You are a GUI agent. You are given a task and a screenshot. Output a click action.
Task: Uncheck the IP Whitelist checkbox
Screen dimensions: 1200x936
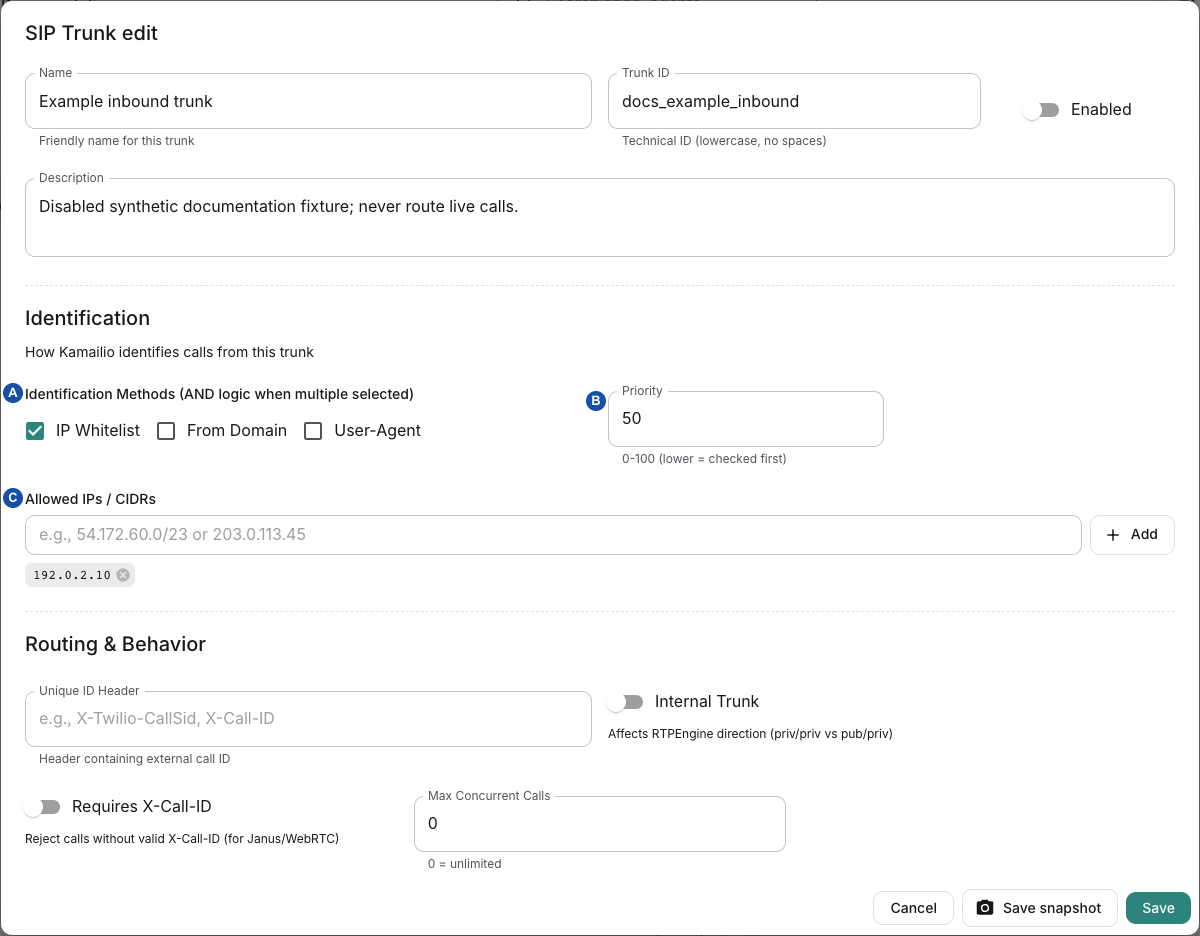pos(35,431)
